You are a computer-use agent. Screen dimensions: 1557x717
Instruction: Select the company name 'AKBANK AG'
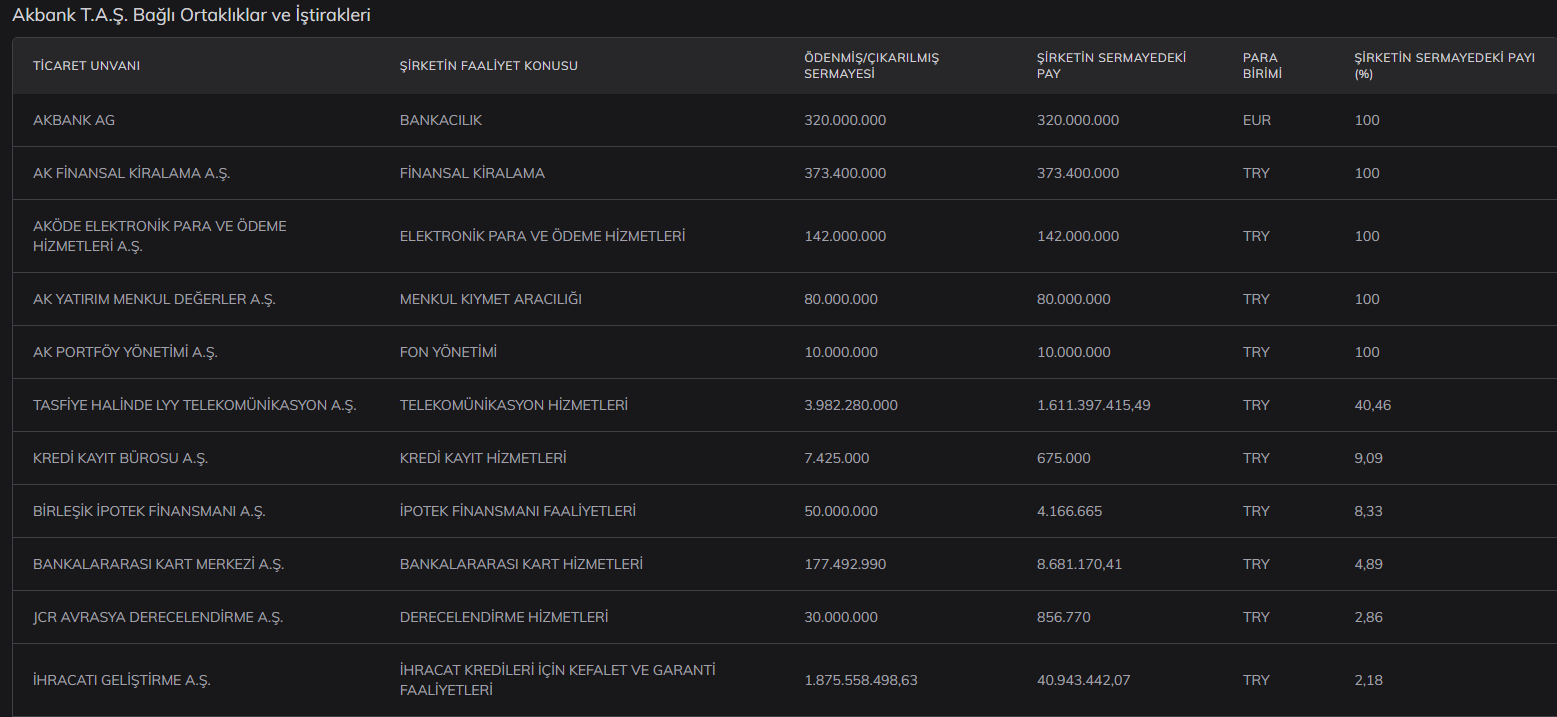click(x=74, y=120)
